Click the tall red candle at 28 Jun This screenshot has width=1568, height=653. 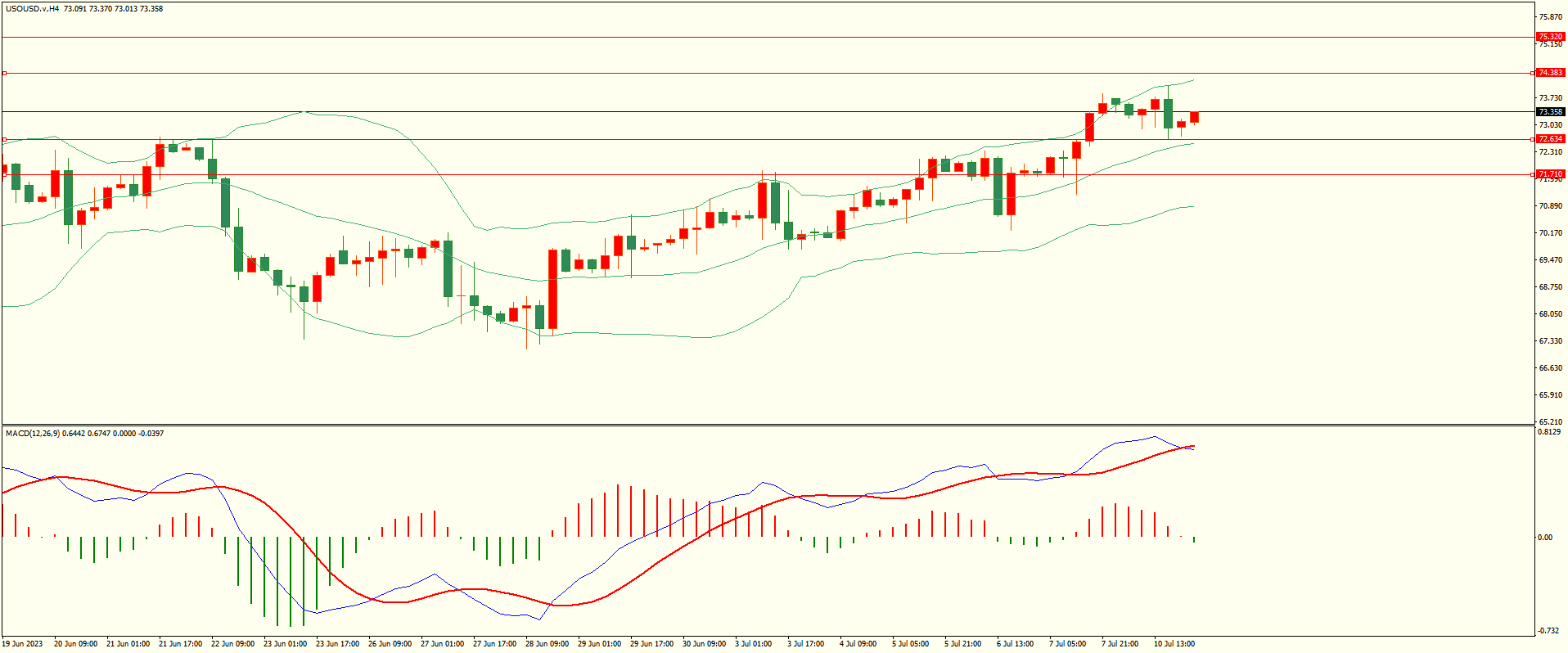click(553, 289)
